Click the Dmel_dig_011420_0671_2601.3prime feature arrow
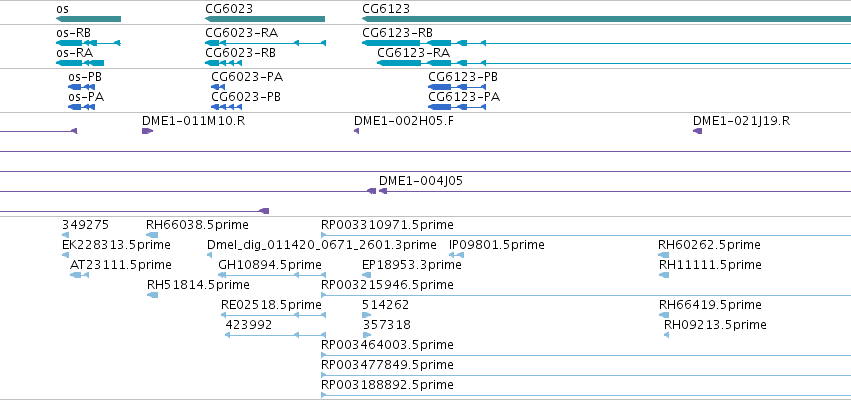This screenshot has width=851, height=400. [x=209, y=255]
